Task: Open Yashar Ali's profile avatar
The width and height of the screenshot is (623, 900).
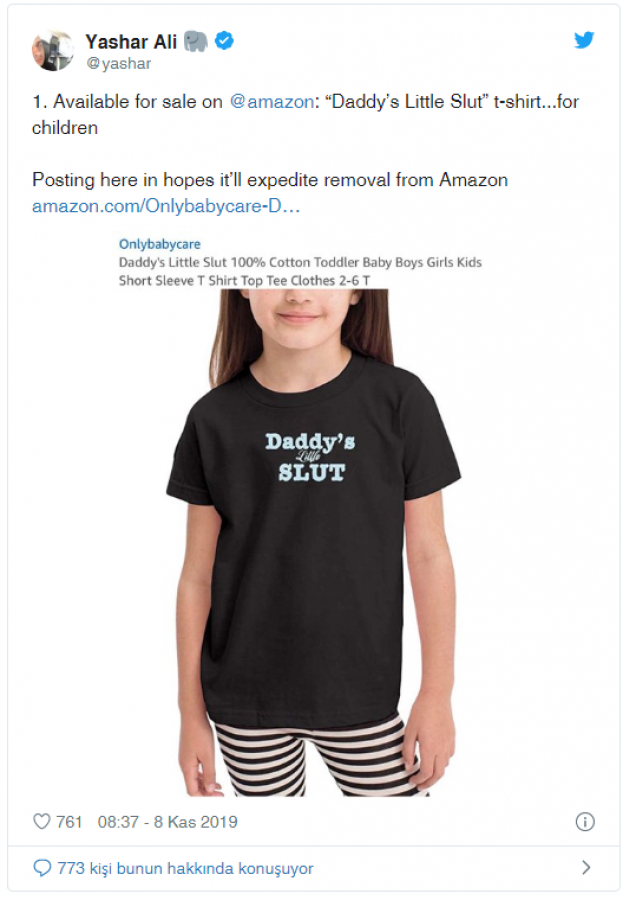Action: pyautogui.click(x=53, y=51)
